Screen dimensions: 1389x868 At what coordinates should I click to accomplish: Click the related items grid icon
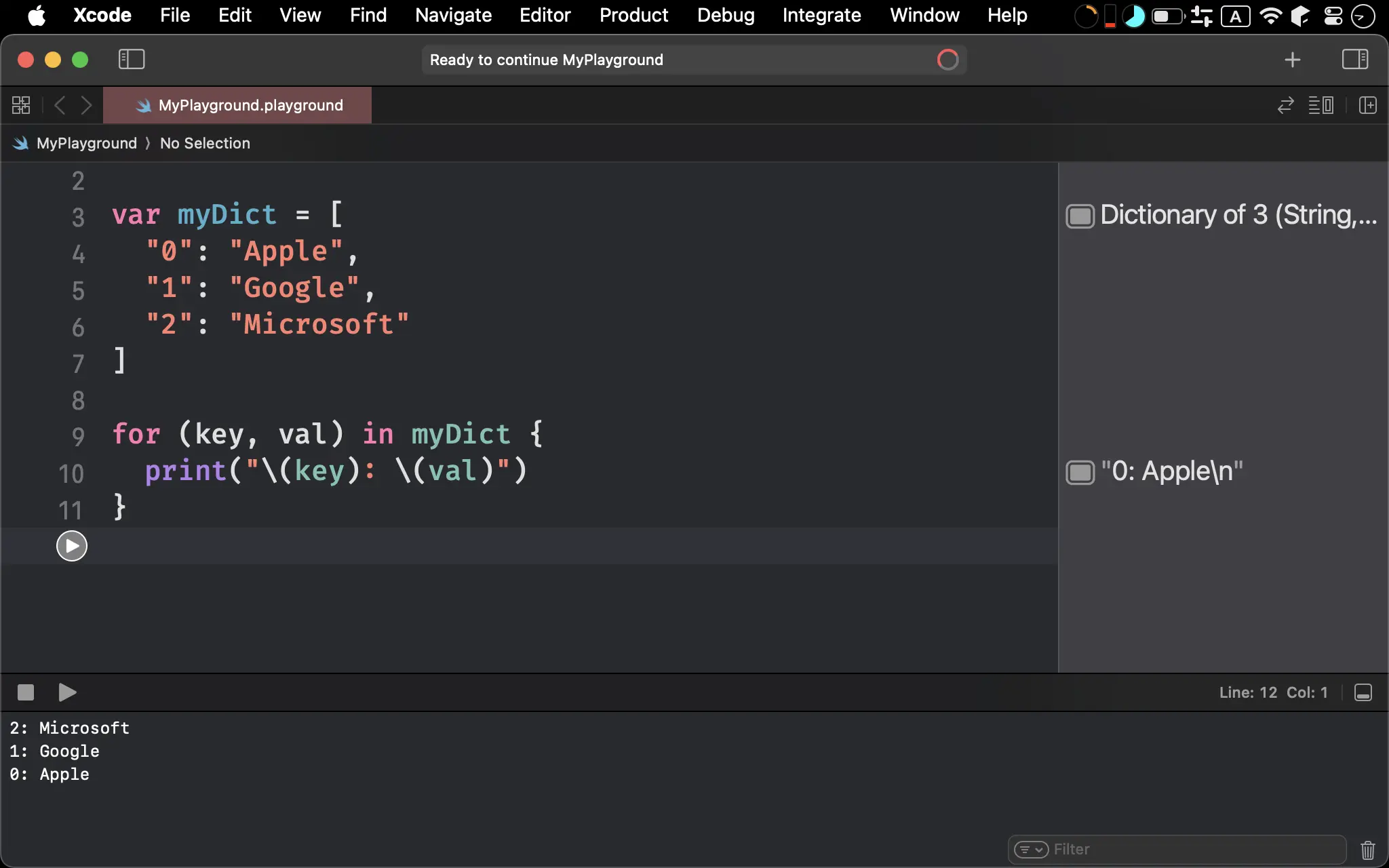click(x=21, y=105)
